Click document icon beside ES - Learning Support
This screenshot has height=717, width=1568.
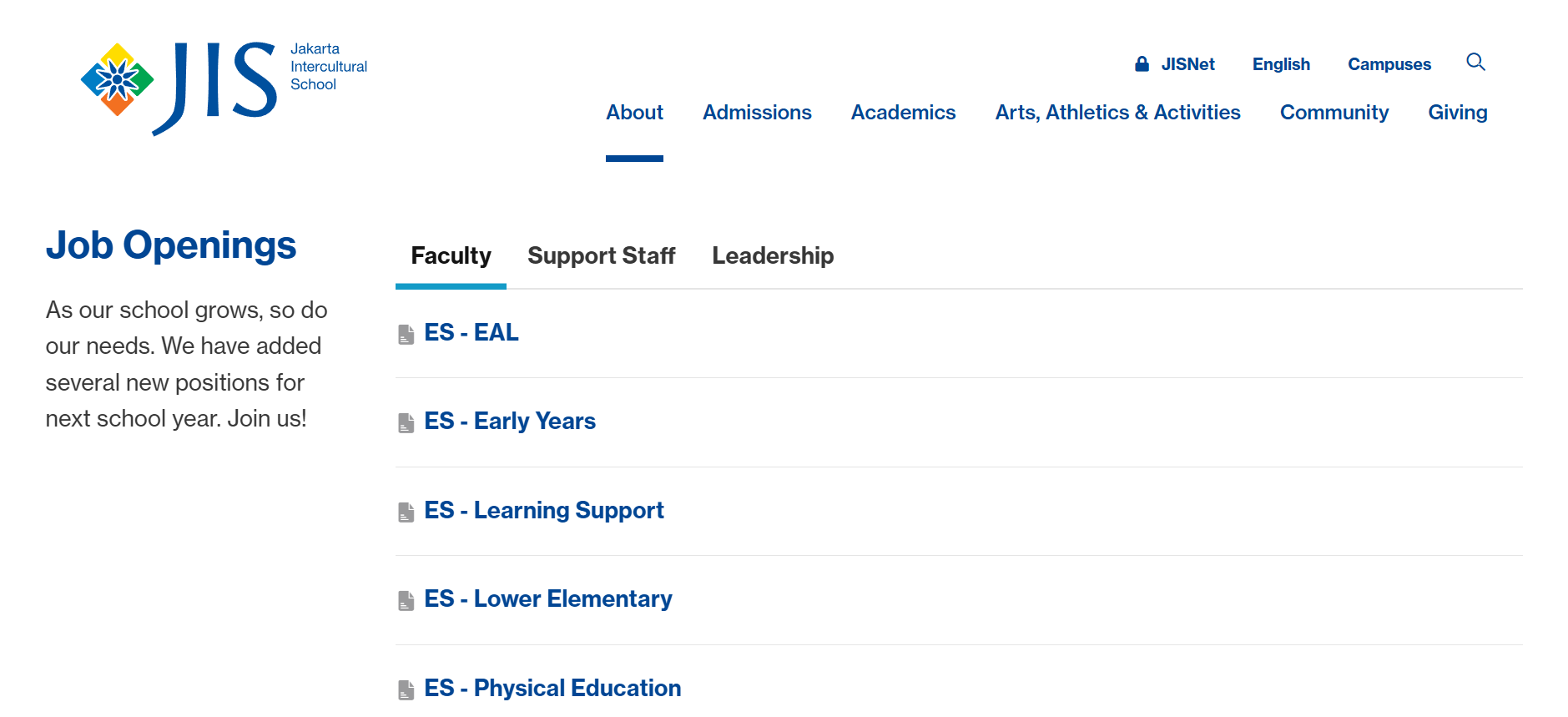pos(406,512)
